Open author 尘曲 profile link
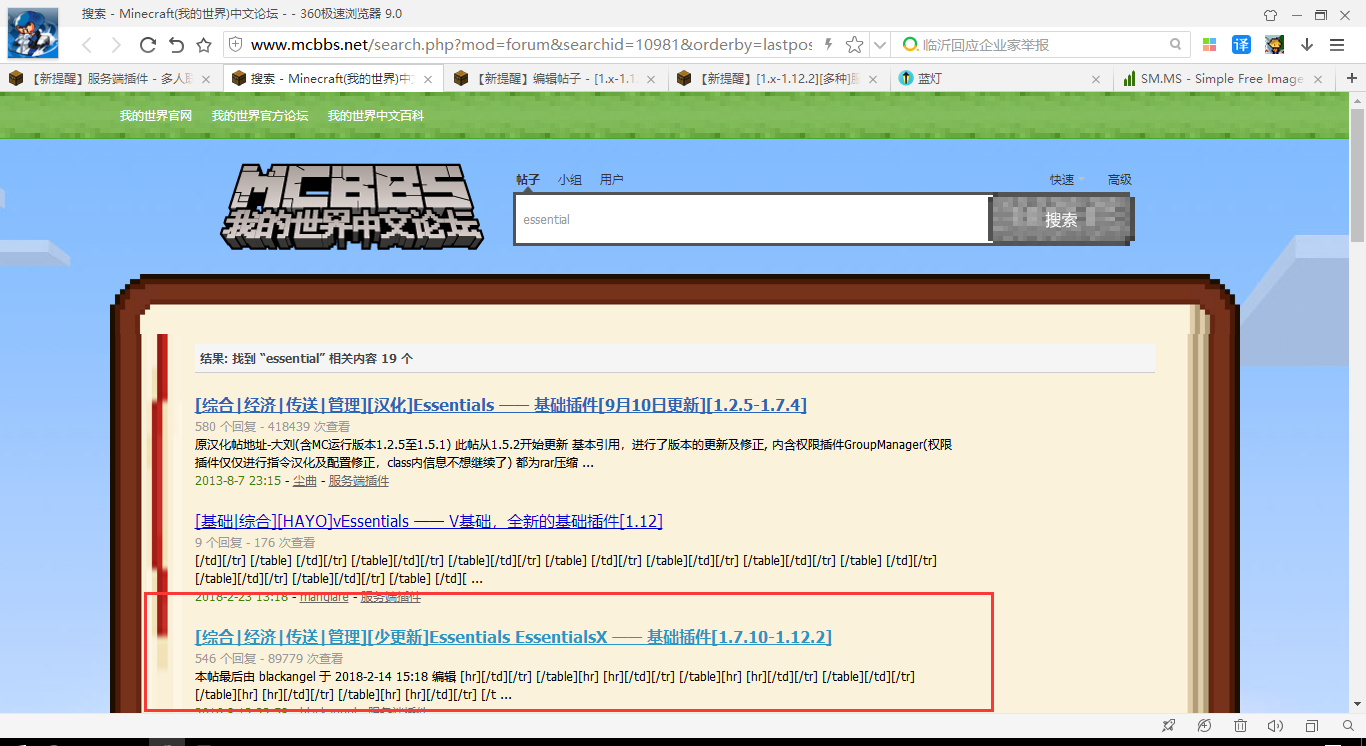 305,481
